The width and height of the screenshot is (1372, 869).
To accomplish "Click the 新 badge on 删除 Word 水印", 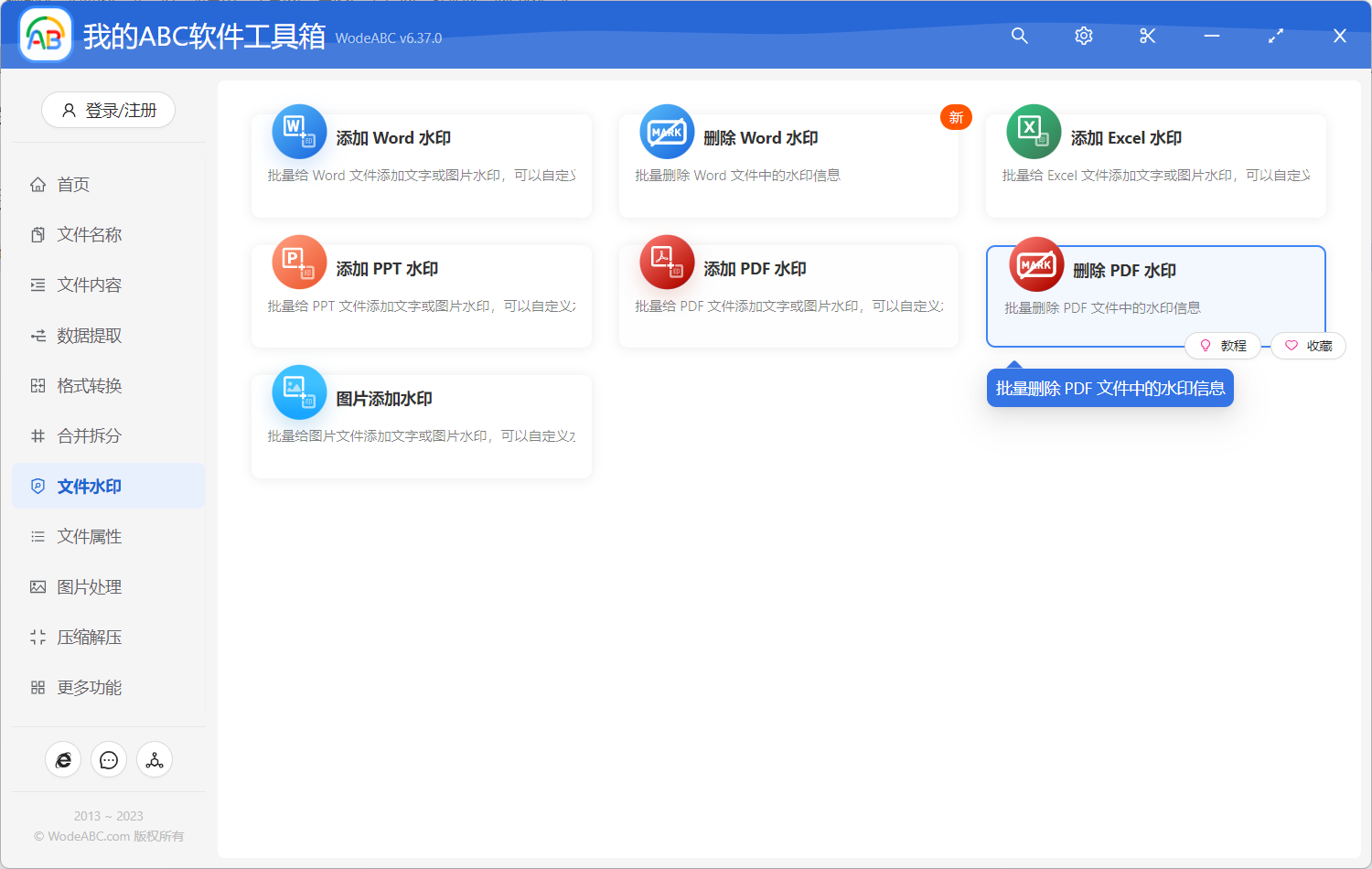I will pos(956,117).
